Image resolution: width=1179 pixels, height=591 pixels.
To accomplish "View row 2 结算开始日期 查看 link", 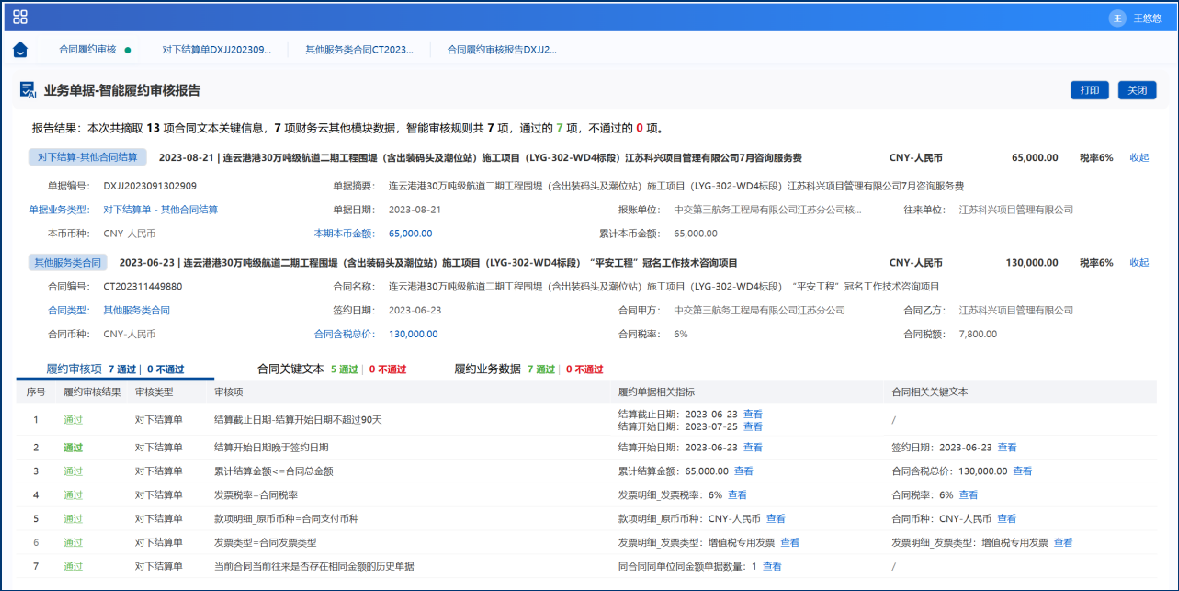I will (753, 447).
